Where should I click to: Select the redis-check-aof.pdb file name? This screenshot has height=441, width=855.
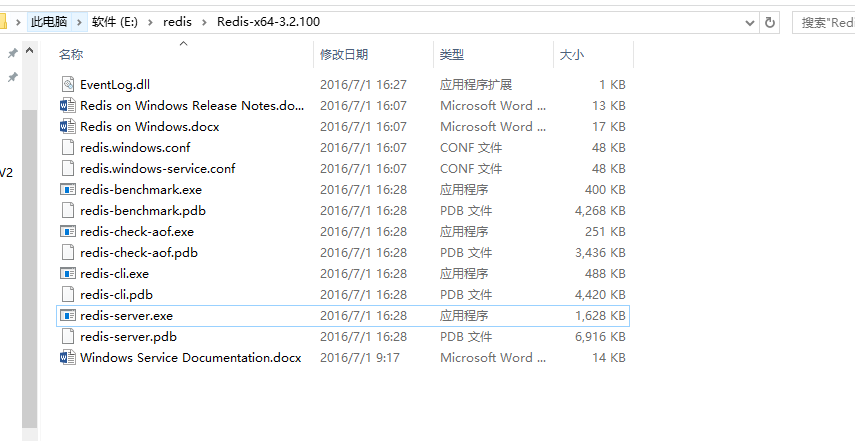tap(139, 252)
